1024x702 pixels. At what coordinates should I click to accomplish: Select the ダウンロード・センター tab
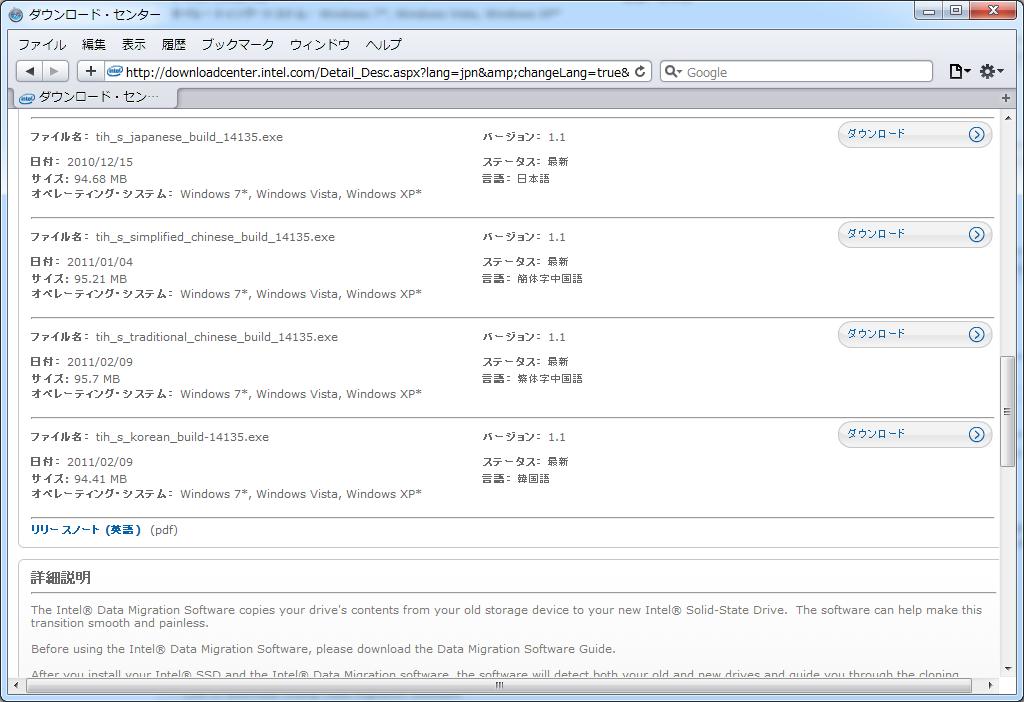pyautogui.click(x=95, y=98)
